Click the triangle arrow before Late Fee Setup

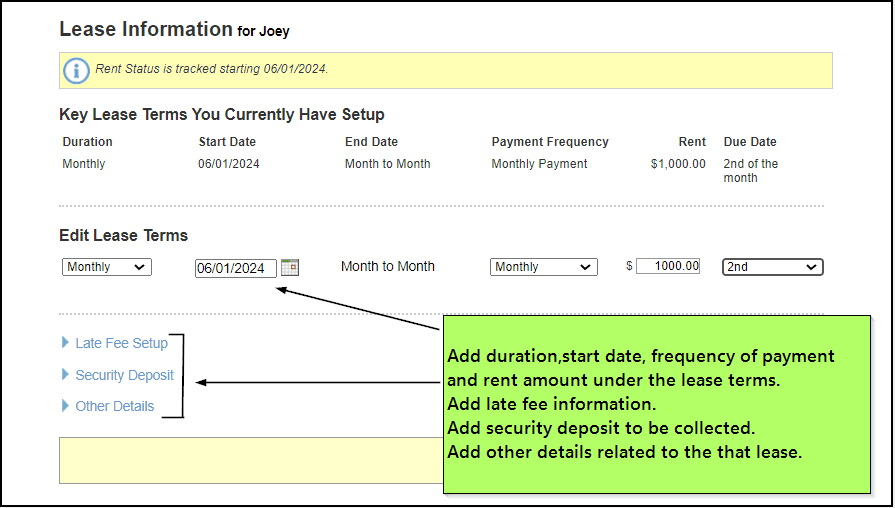tap(66, 343)
